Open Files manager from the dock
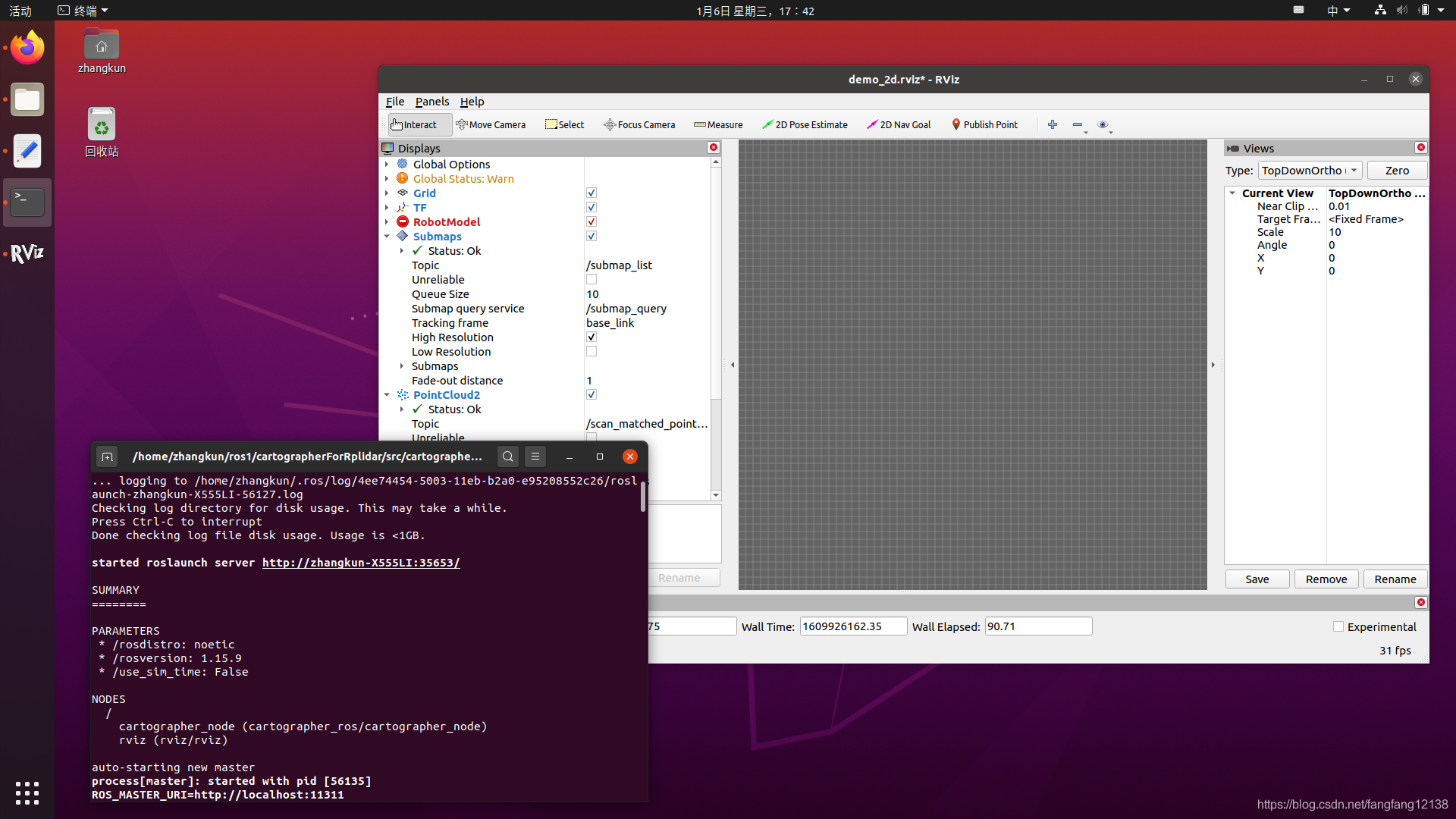The width and height of the screenshot is (1456, 819). pos(27,99)
